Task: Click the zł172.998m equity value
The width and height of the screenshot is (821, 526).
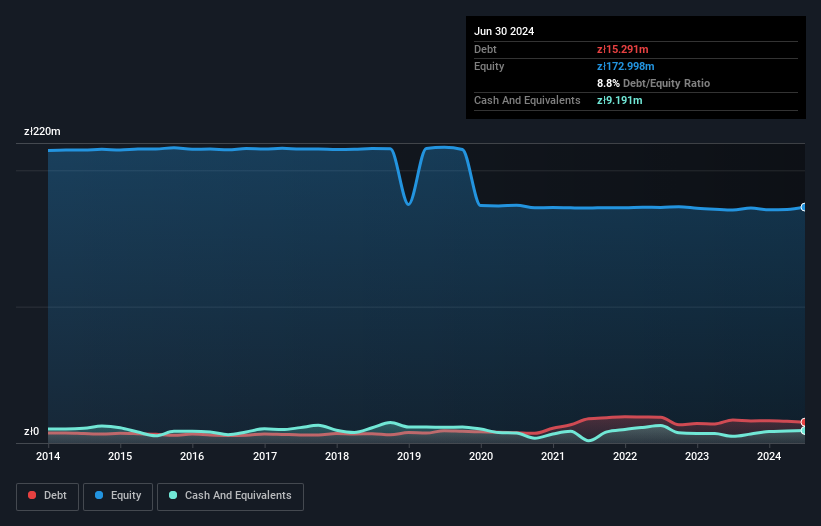Action: pyautogui.click(x=626, y=66)
